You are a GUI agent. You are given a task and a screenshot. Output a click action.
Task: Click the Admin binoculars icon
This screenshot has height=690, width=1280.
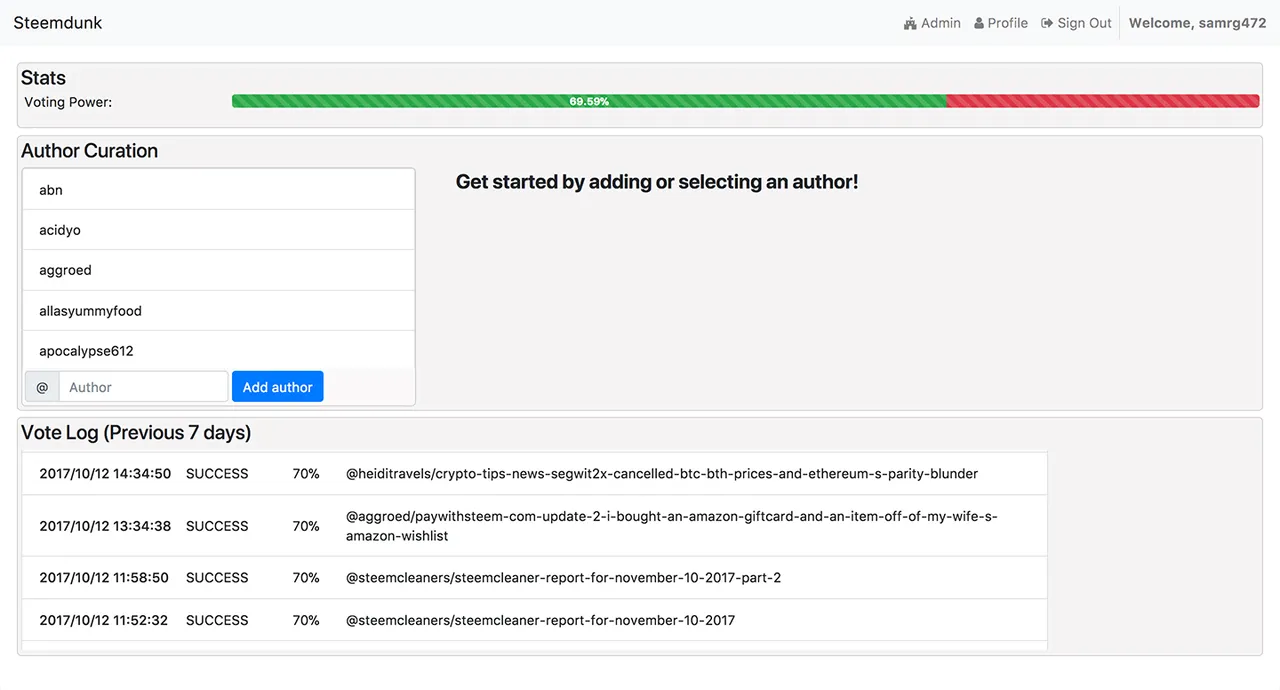point(910,23)
